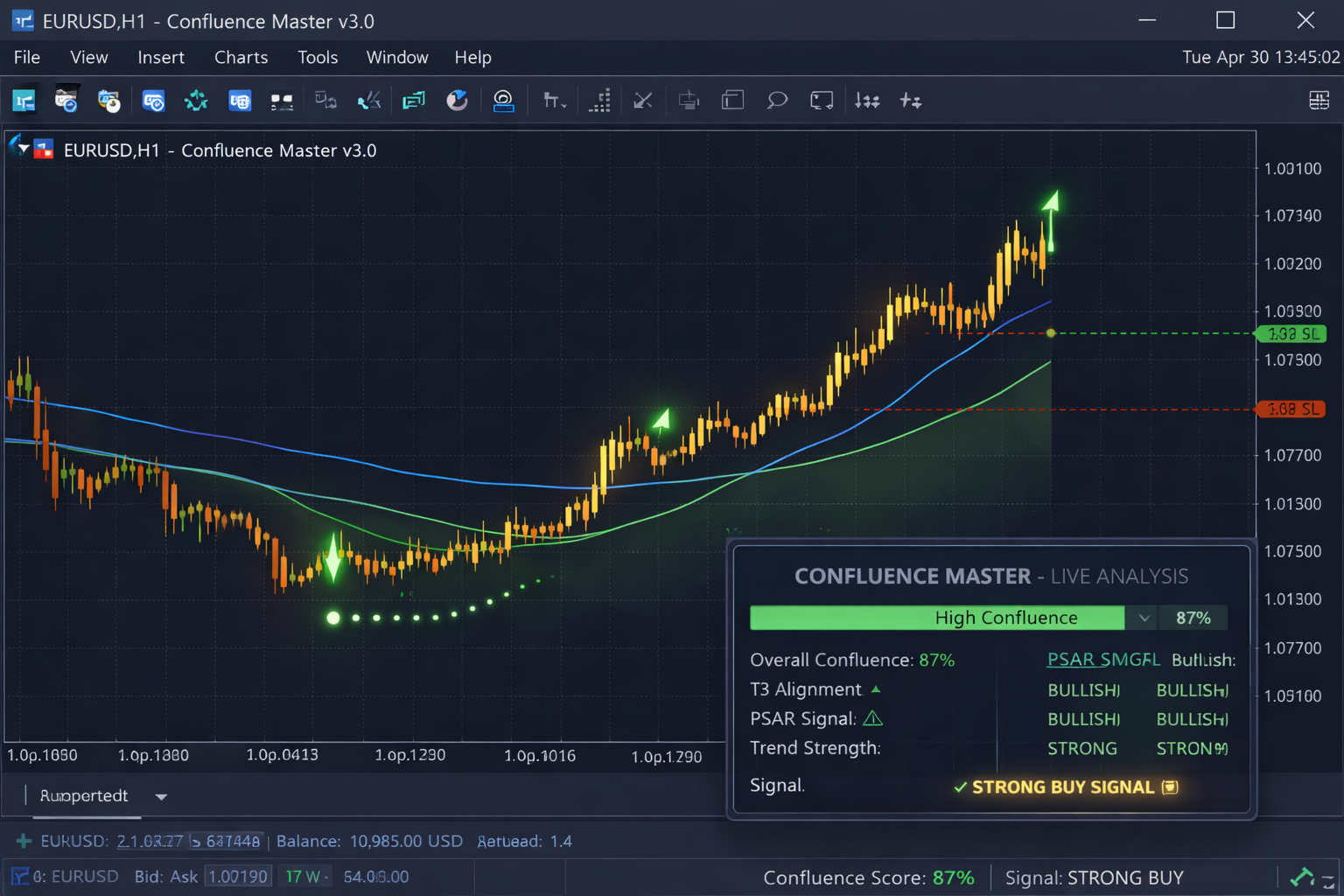Click the teal stacked windows icon
The height and width of the screenshot is (896, 1344).
coord(413,101)
